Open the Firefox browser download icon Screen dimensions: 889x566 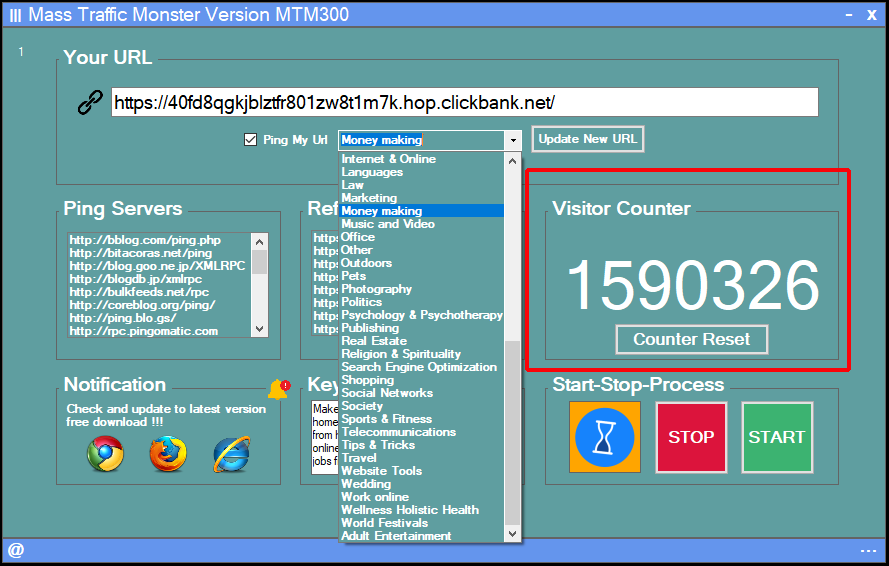(168, 454)
